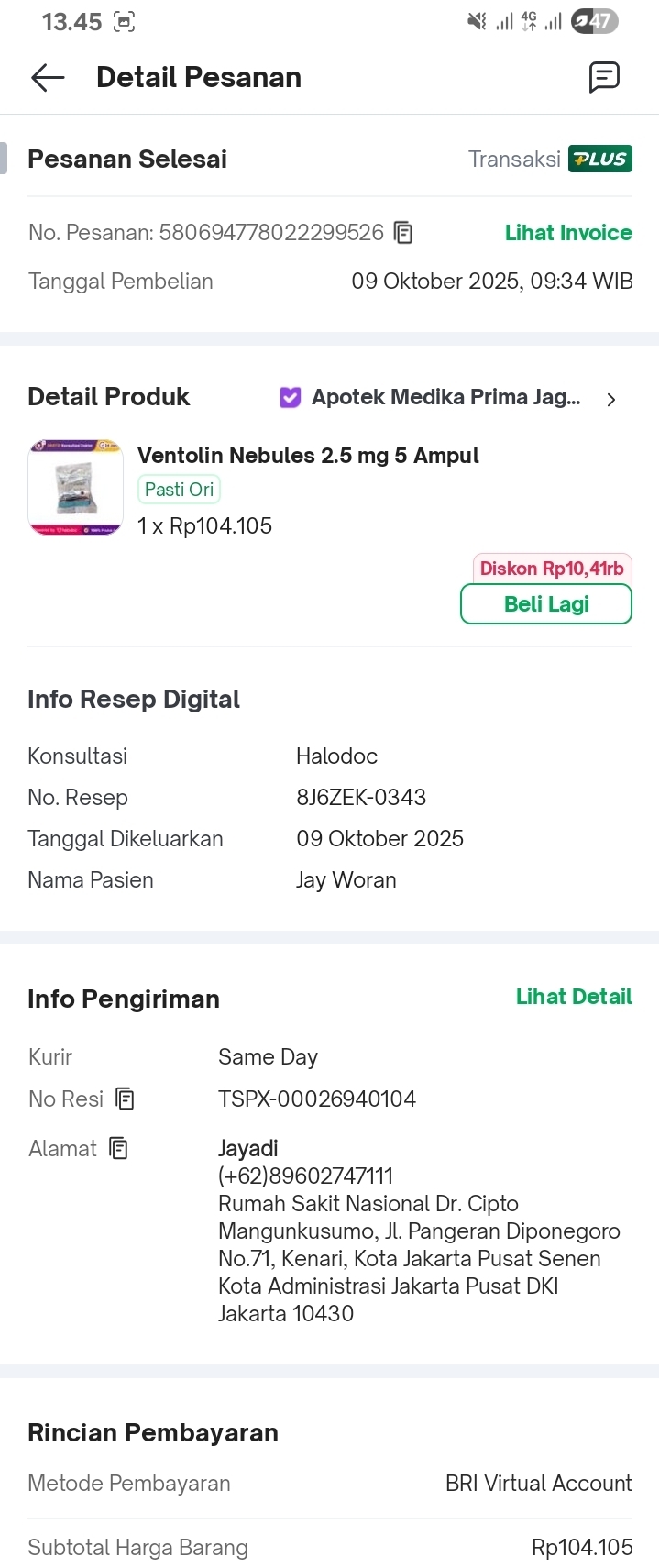This screenshot has width=659, height=1568.
Task: Open Apotek Medika Prima store name
Action: [x=445, y=397]
